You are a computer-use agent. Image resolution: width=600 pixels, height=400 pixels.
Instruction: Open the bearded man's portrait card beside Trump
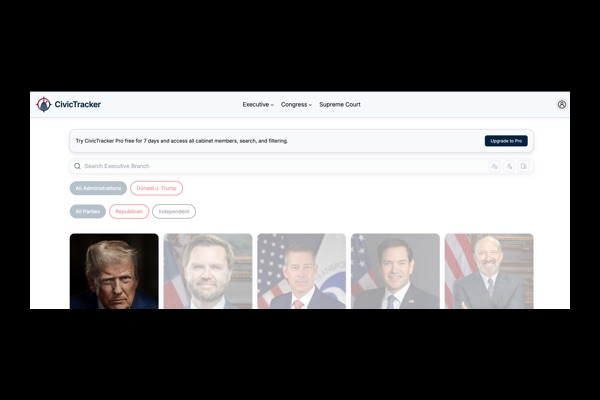point(208,271)
